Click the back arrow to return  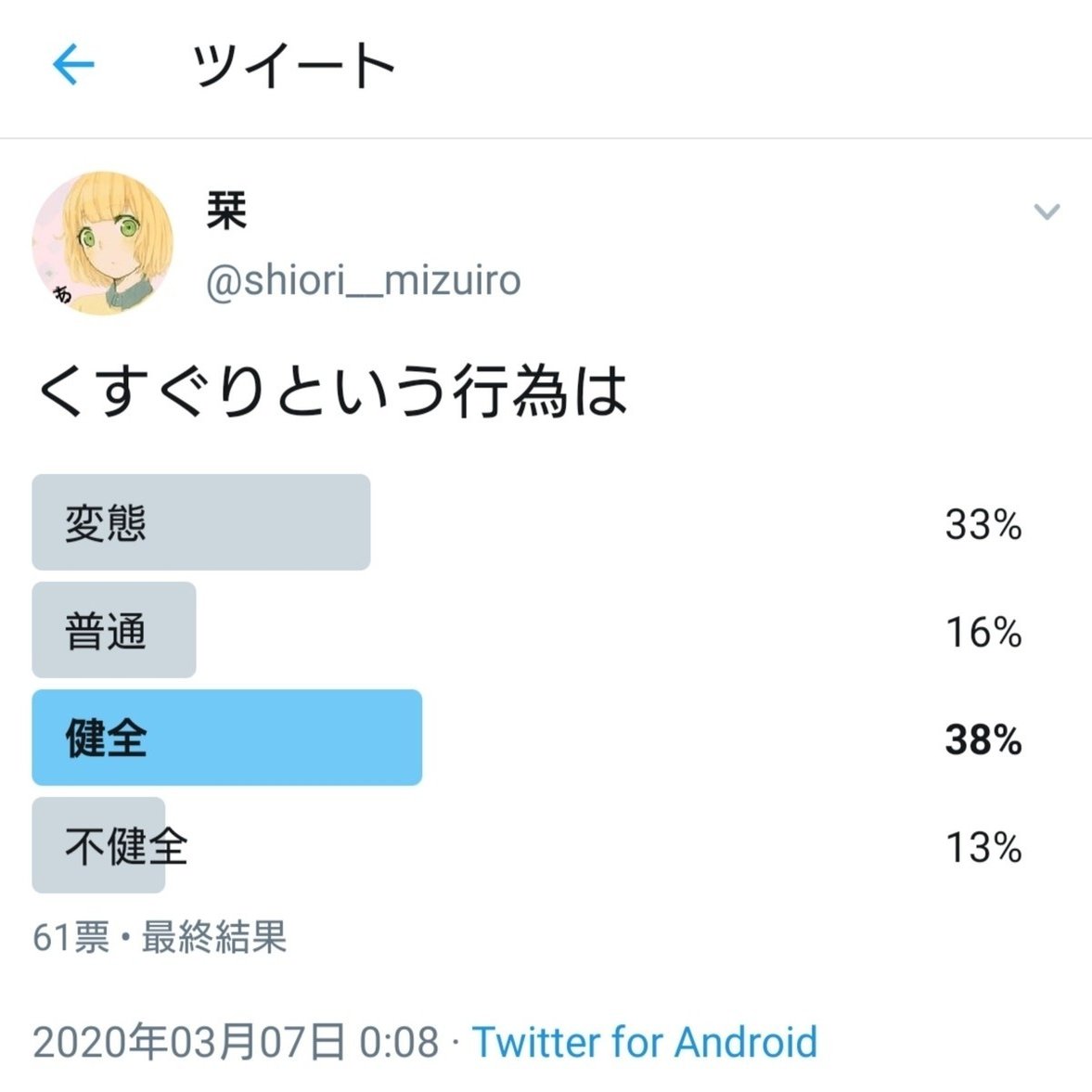click(74, 62)
